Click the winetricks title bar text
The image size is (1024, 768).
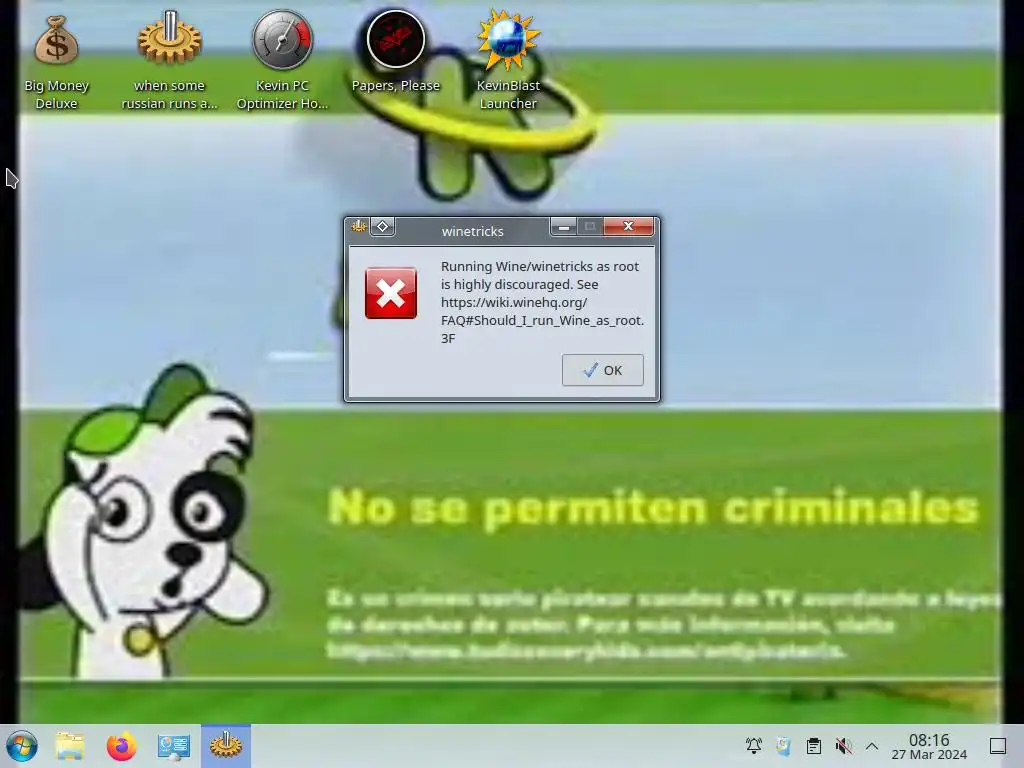click(472, 231)
